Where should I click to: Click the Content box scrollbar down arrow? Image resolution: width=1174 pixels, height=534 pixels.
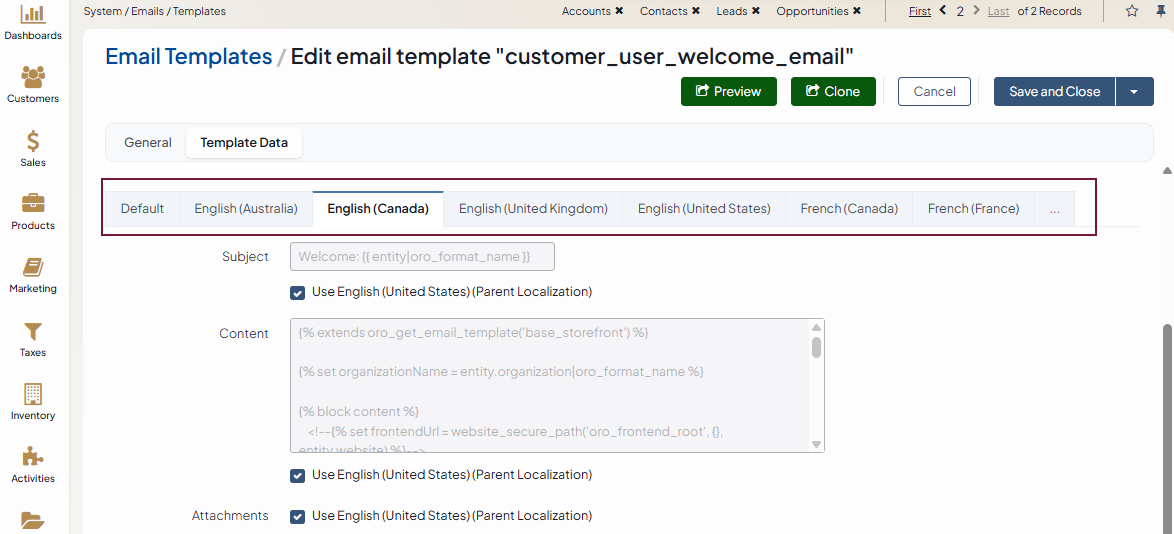(x=816, y=445)
